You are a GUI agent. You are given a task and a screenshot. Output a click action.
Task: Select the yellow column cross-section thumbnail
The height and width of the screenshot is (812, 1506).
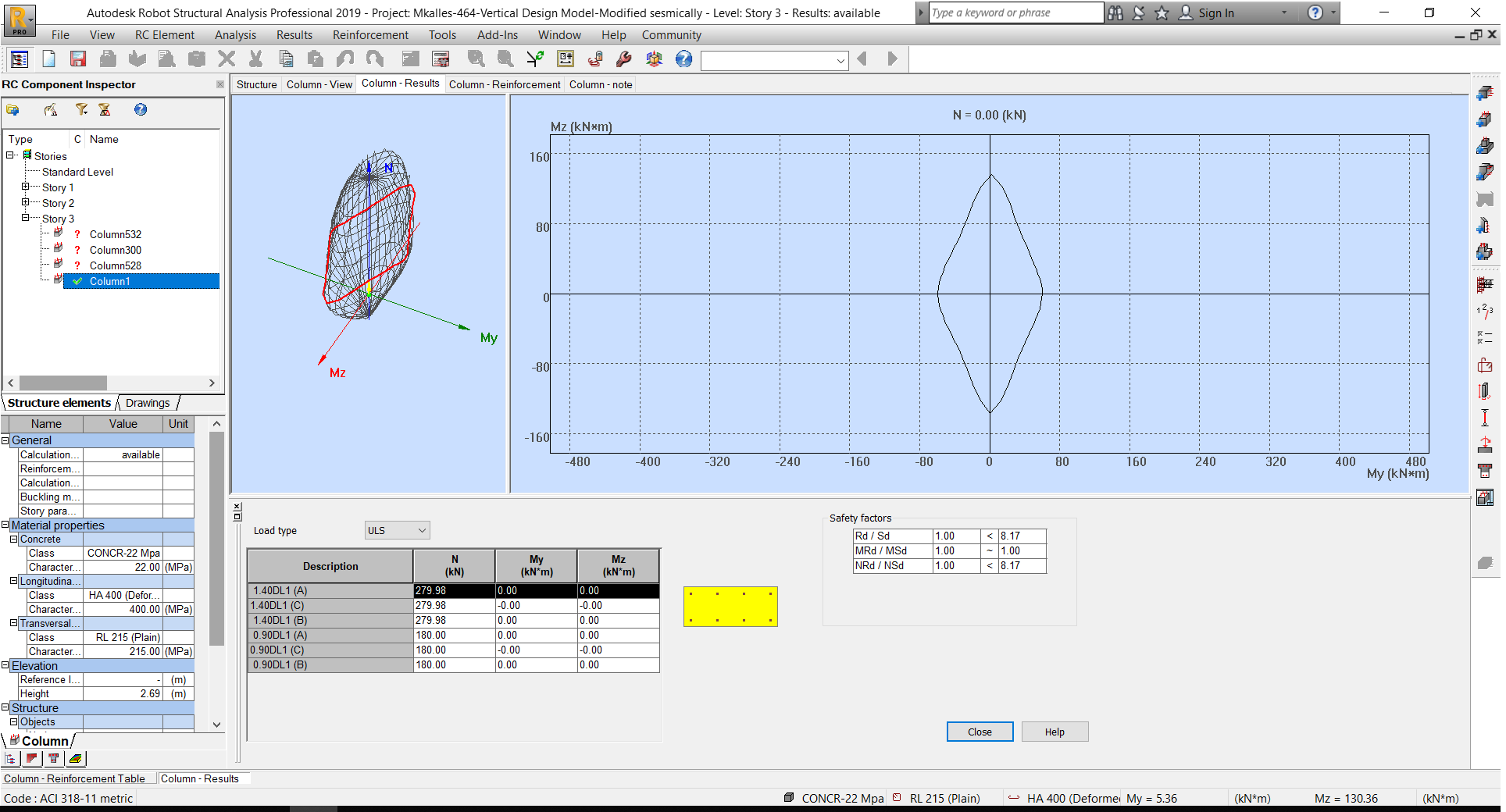click(x=730, y=607)
